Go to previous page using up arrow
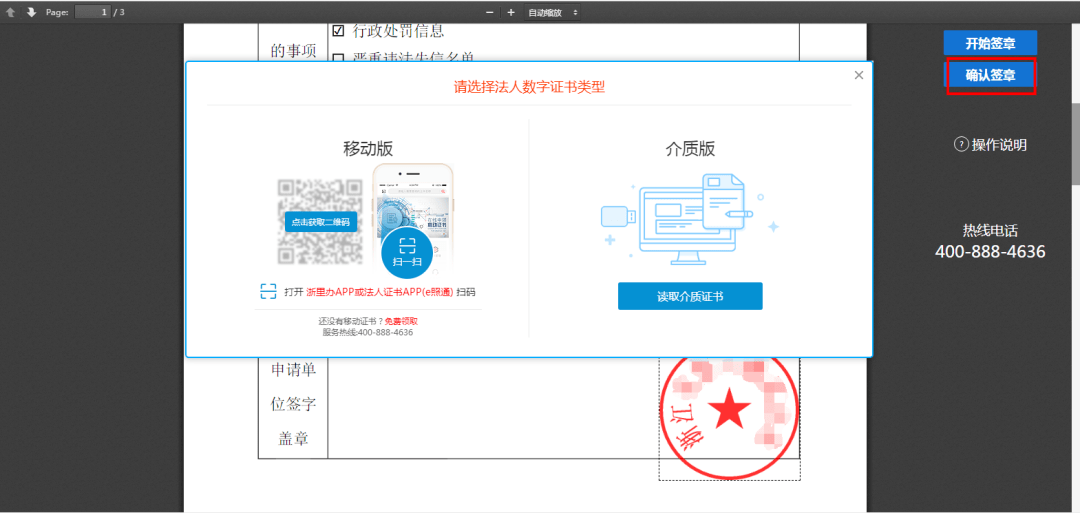Viewport: 1080px width, 513px height. click(11, 12)
